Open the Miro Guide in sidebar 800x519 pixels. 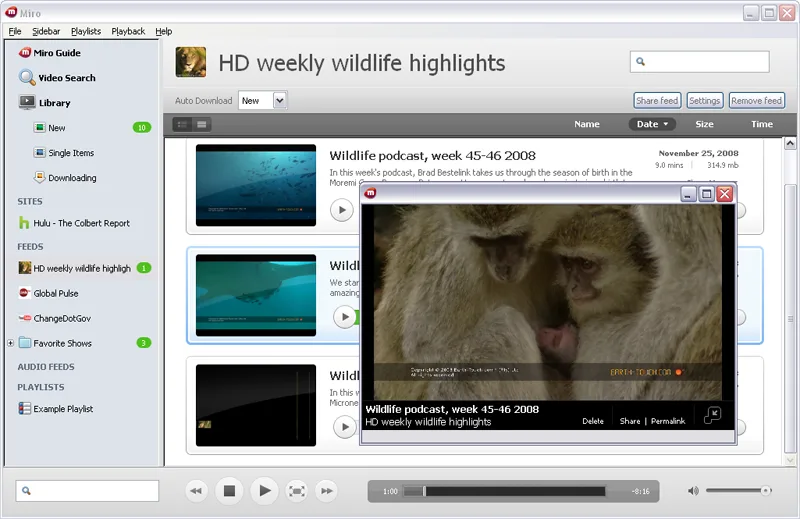(49, 53)
